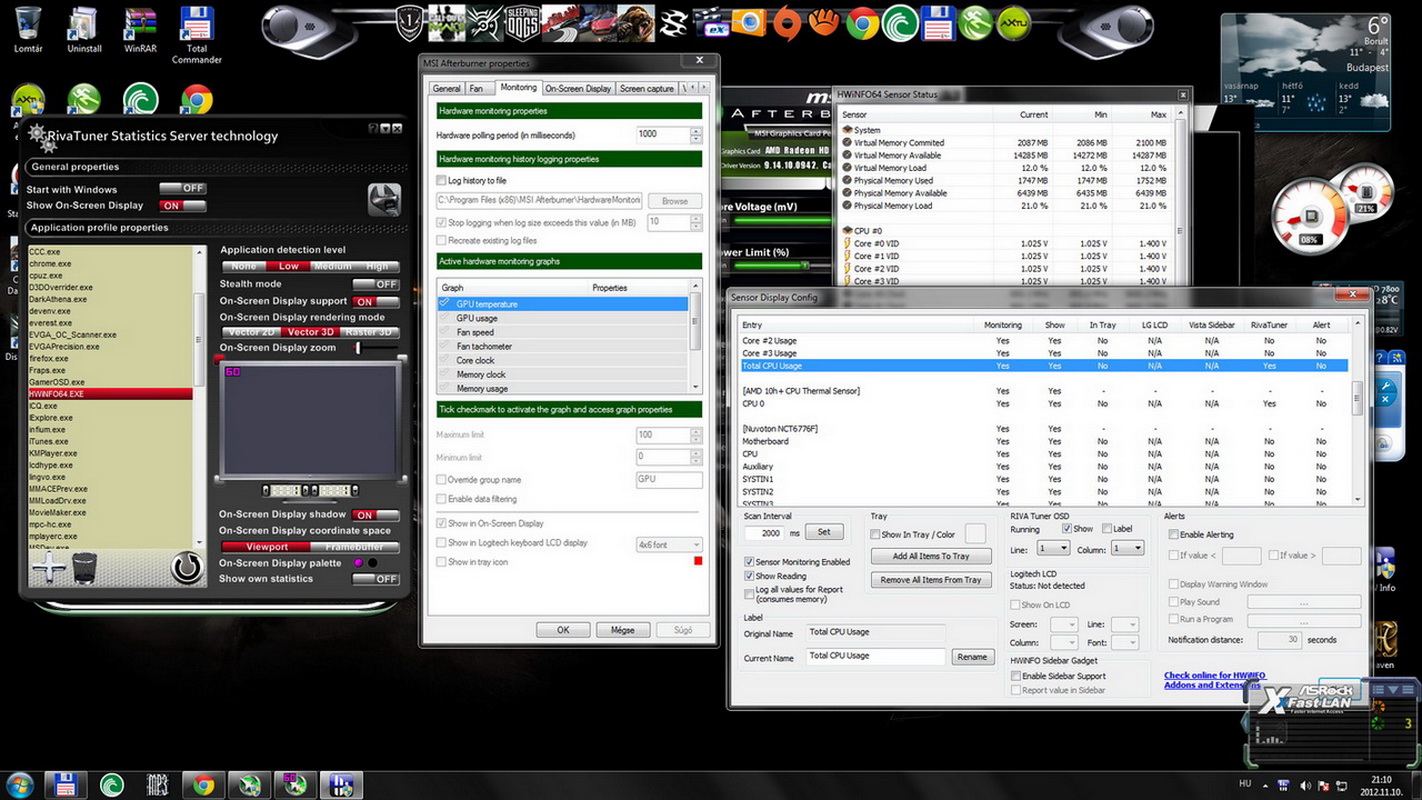Switch to the General tab in Afterburner
Screen dimensions: 1422x800
446,89
